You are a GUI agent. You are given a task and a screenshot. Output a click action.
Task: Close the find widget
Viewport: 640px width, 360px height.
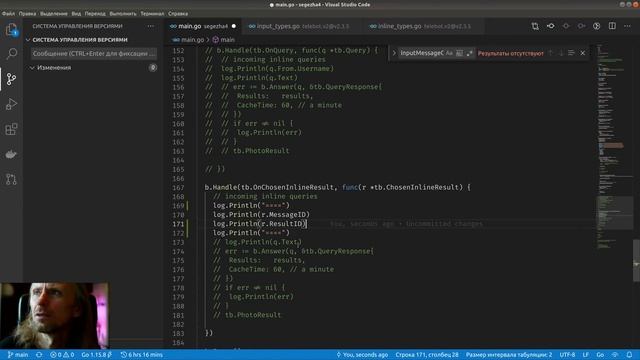(582, 53)
